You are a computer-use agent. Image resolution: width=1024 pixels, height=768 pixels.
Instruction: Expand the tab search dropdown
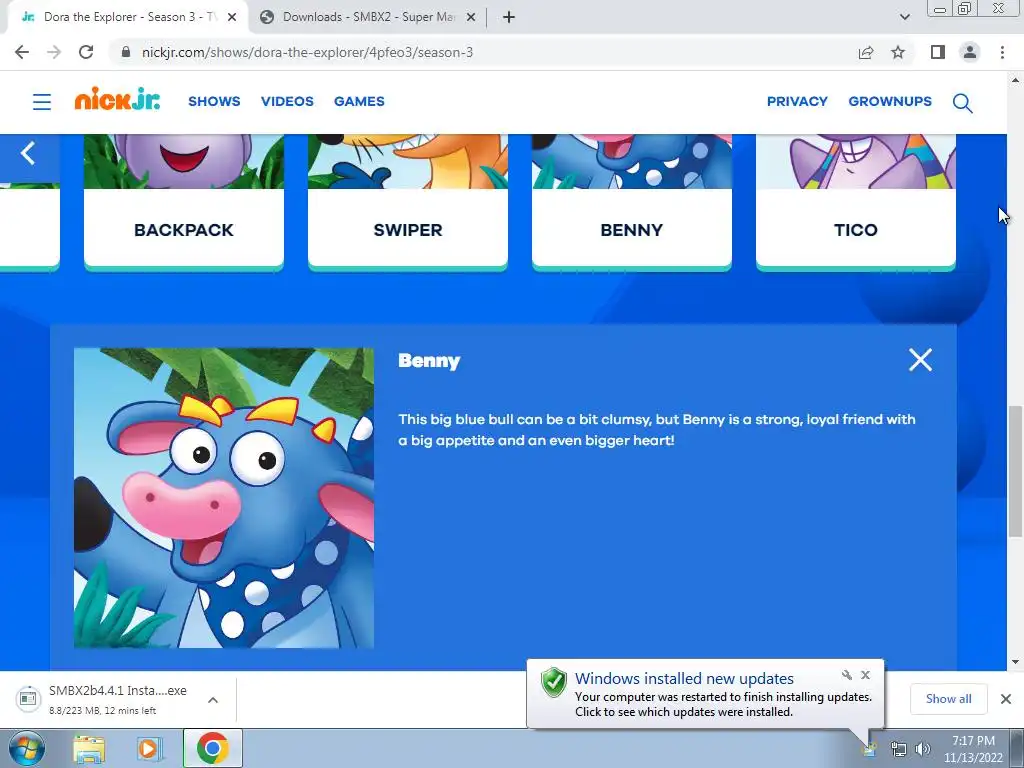904,17
